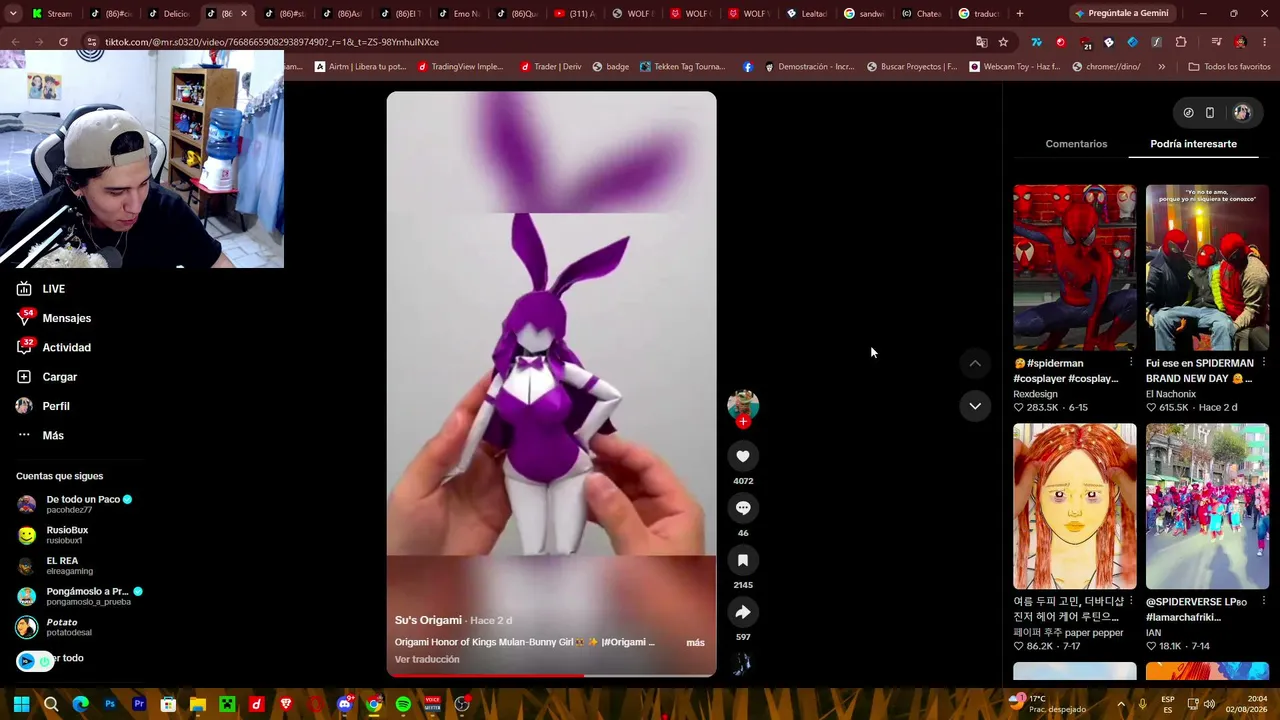Image resolution: width=1280 pixels, height=720 pixels.
Task: Open the Tekken Tag Tourna... bookmark
Action: pyautogui.click(x=681, y=67)
